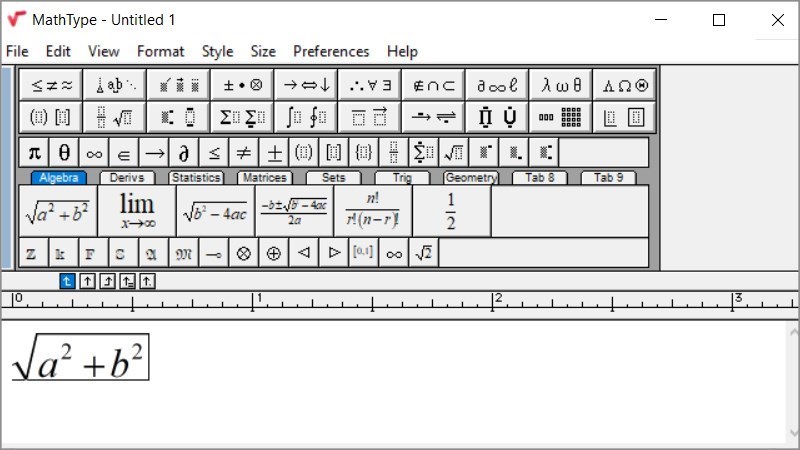Open the relational symbols palette (≤≠≈)
The height and width of the screenshot is (450, 800).
click(x=51, y=85)
